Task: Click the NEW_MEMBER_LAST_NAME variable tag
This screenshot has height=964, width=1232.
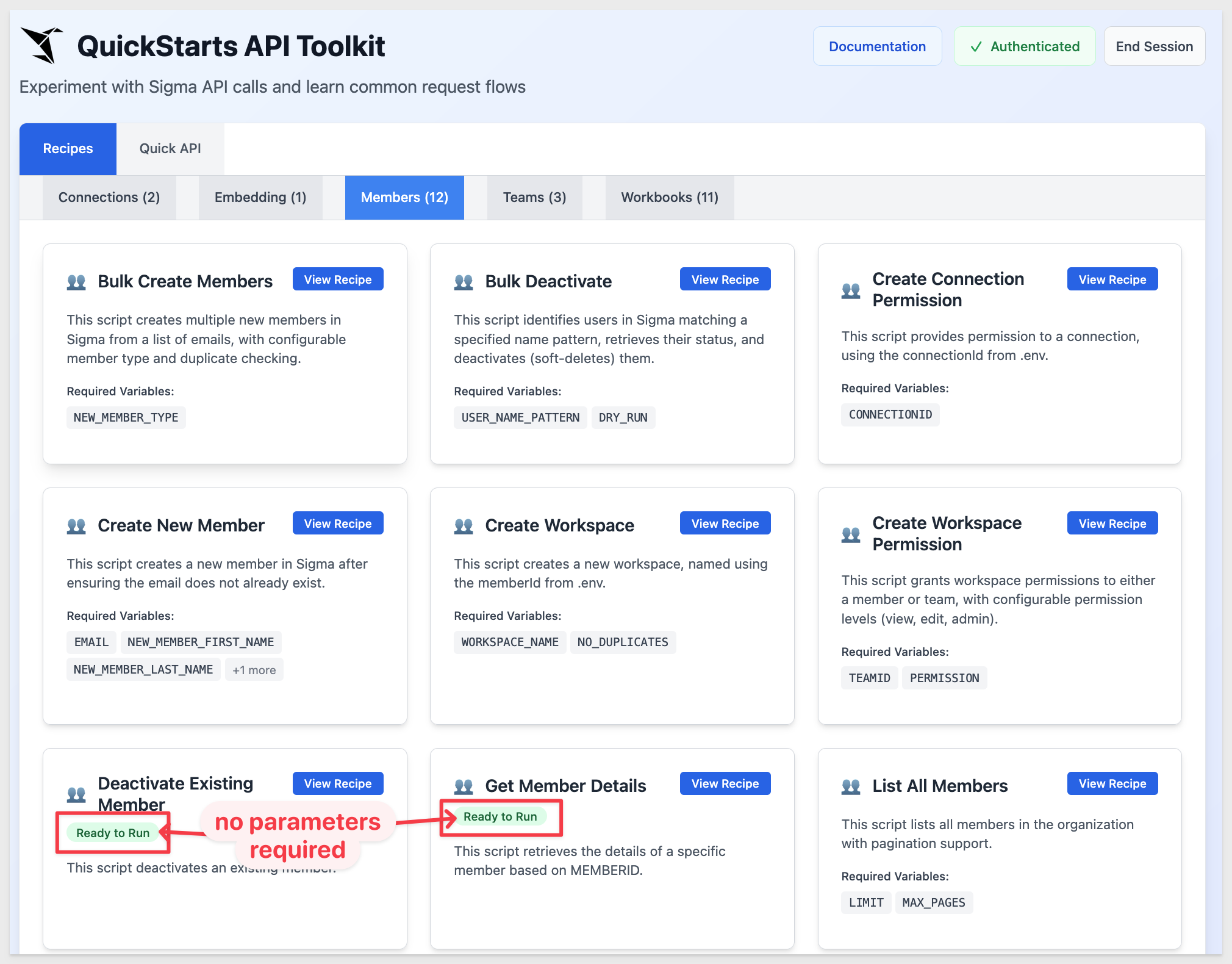Action: pos(143,670)
